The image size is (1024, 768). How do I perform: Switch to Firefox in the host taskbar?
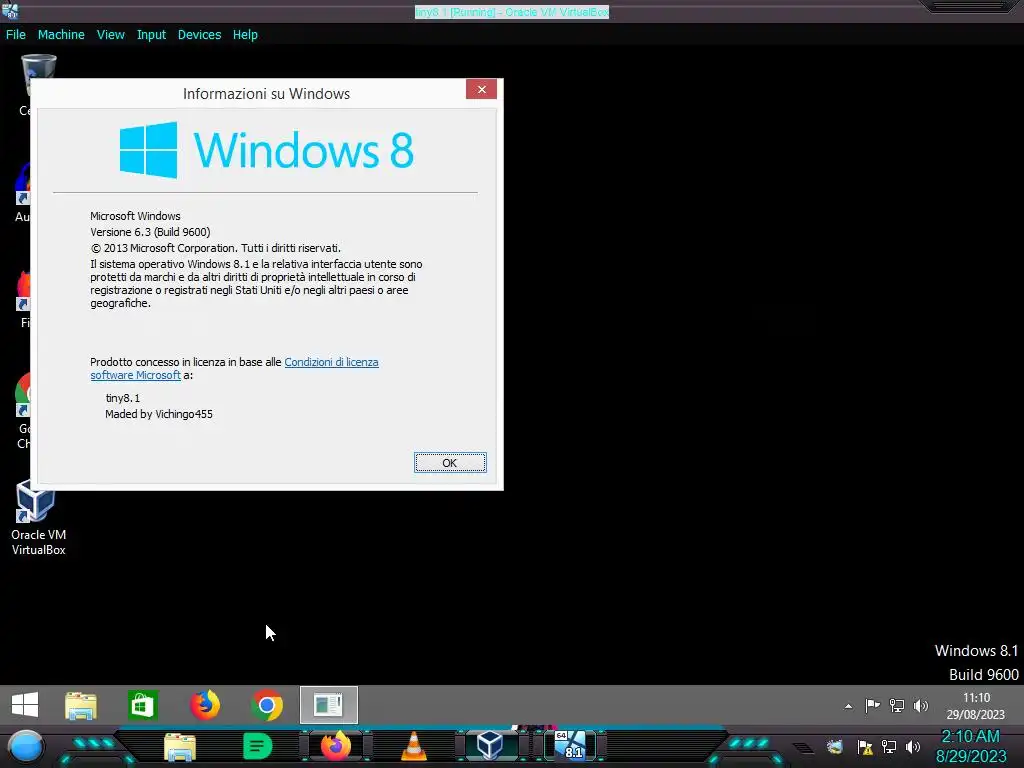(x=336, y=746)
